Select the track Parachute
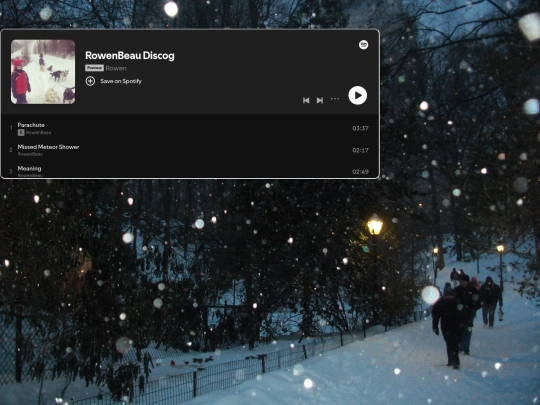The image size is (540, 405). [x=31, y=125]
